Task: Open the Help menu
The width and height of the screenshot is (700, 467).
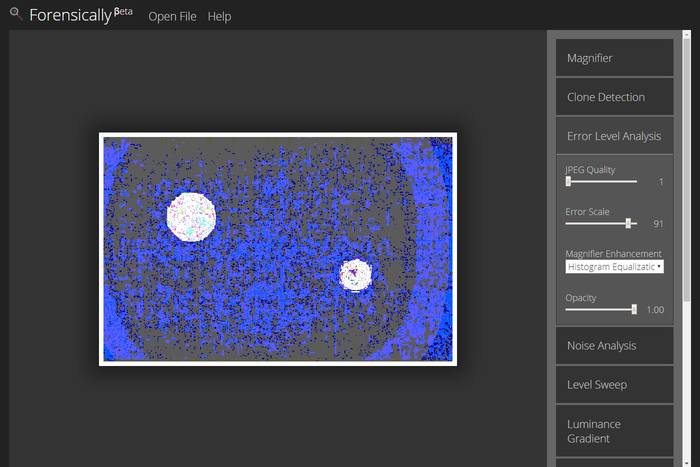Action: click(x=219, y=17)
